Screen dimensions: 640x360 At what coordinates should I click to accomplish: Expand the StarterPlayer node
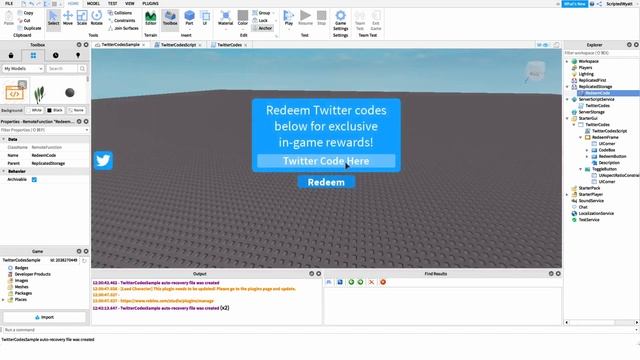tap(567, 195)
